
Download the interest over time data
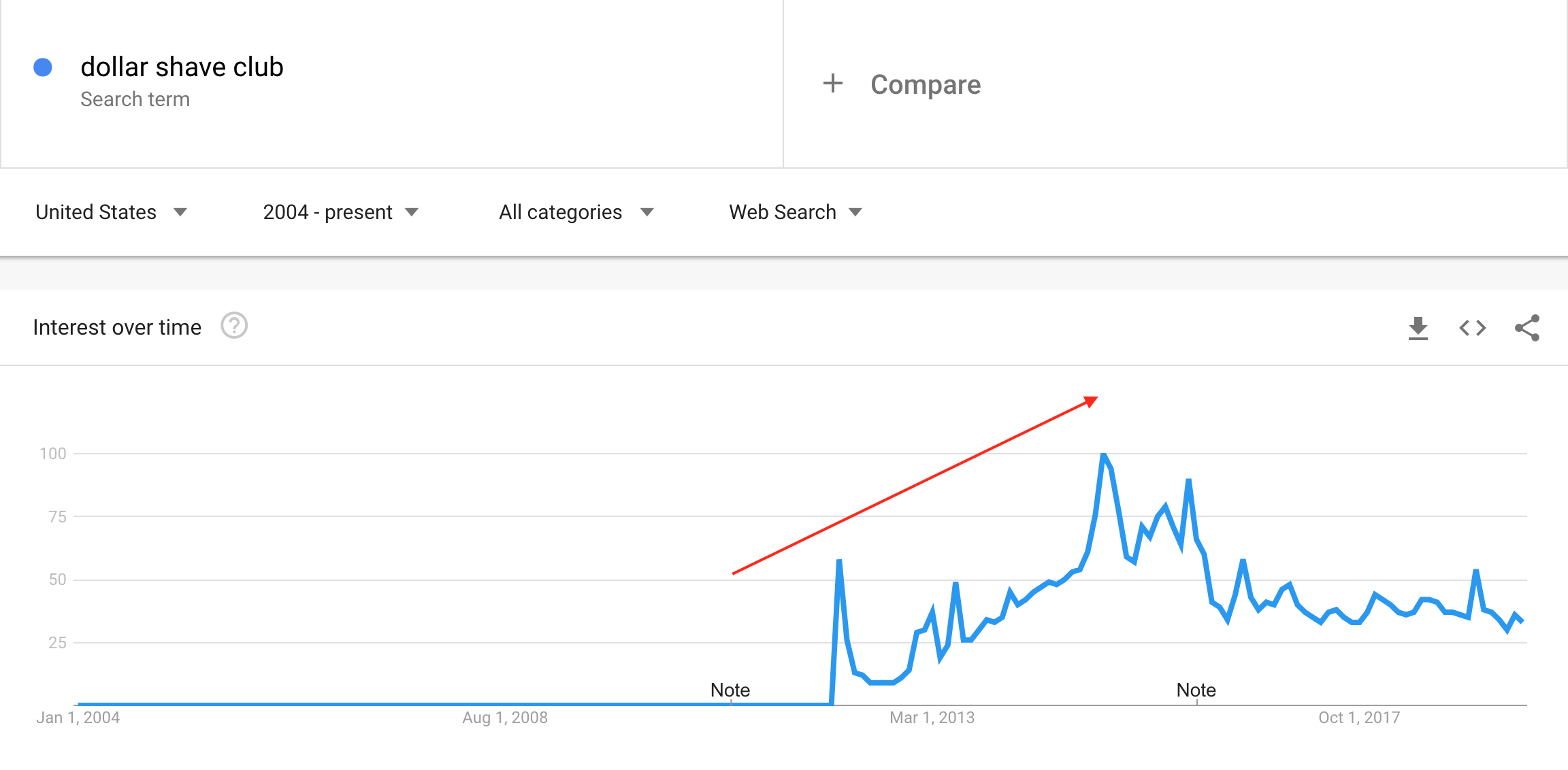pos(1418,328)
